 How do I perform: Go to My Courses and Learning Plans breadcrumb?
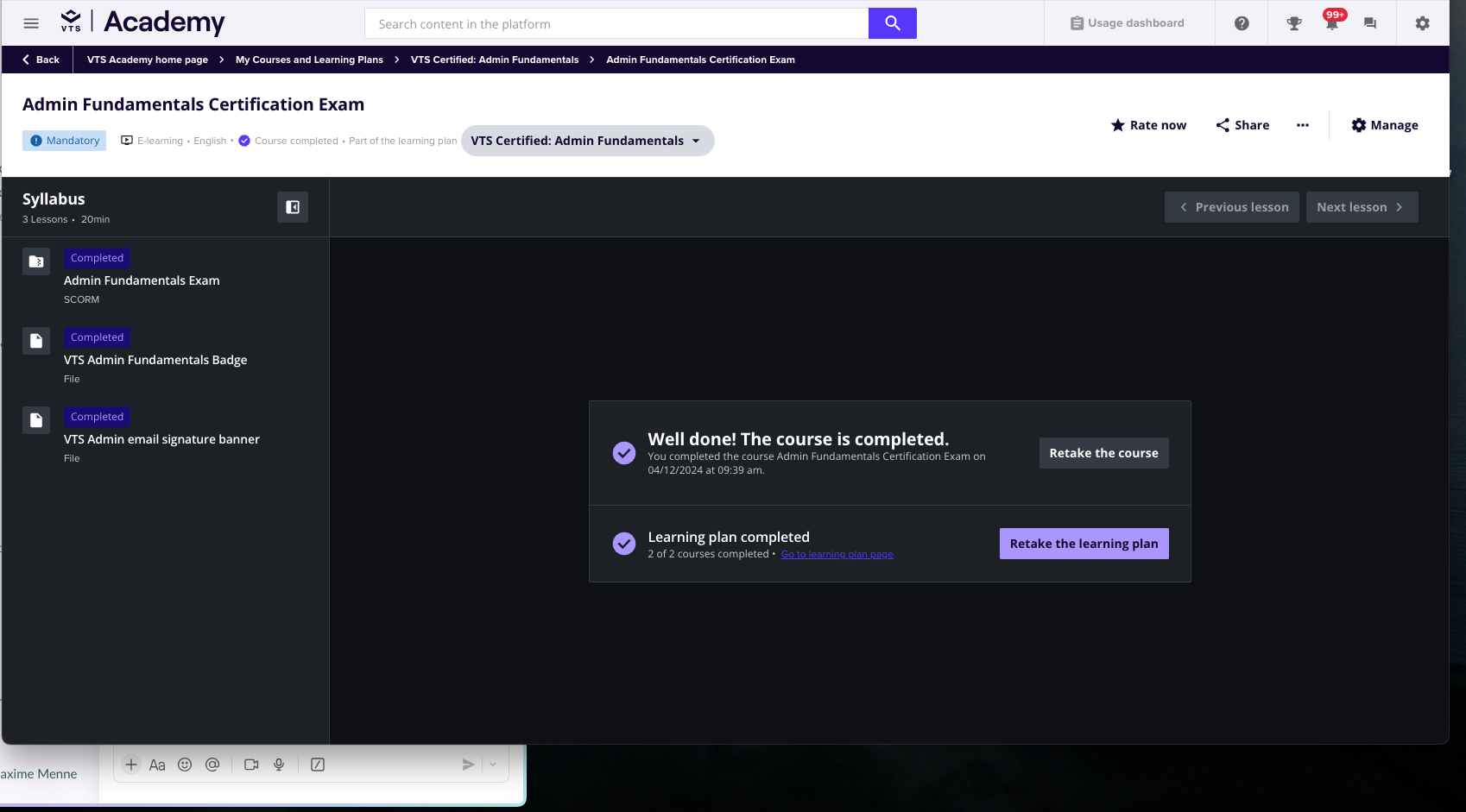pyautogui.click(x=309, y=60)
